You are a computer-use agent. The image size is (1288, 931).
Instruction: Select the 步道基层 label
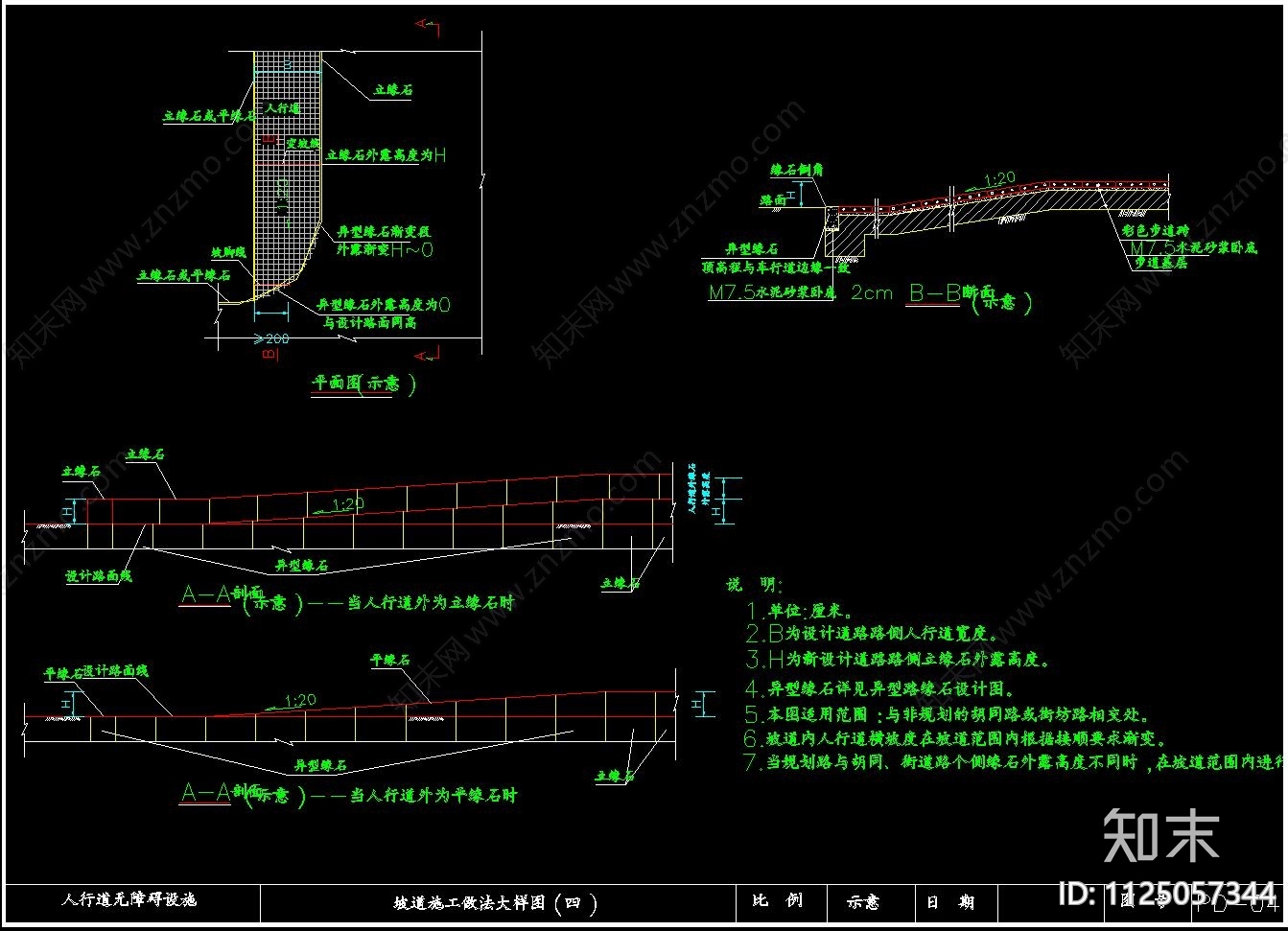click(1161, 263)
